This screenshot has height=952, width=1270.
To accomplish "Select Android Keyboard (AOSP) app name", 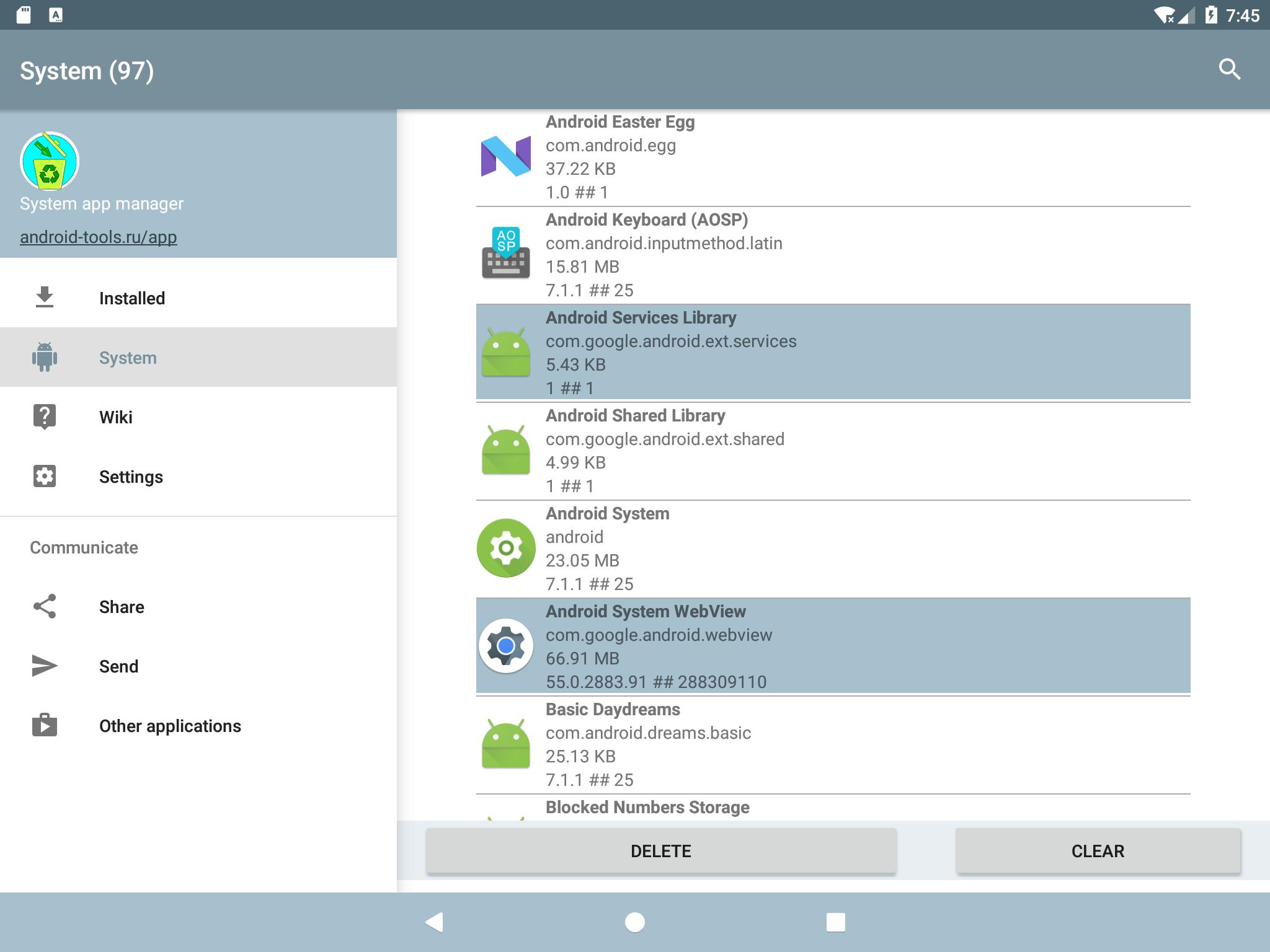I will [x=647, y=220].
